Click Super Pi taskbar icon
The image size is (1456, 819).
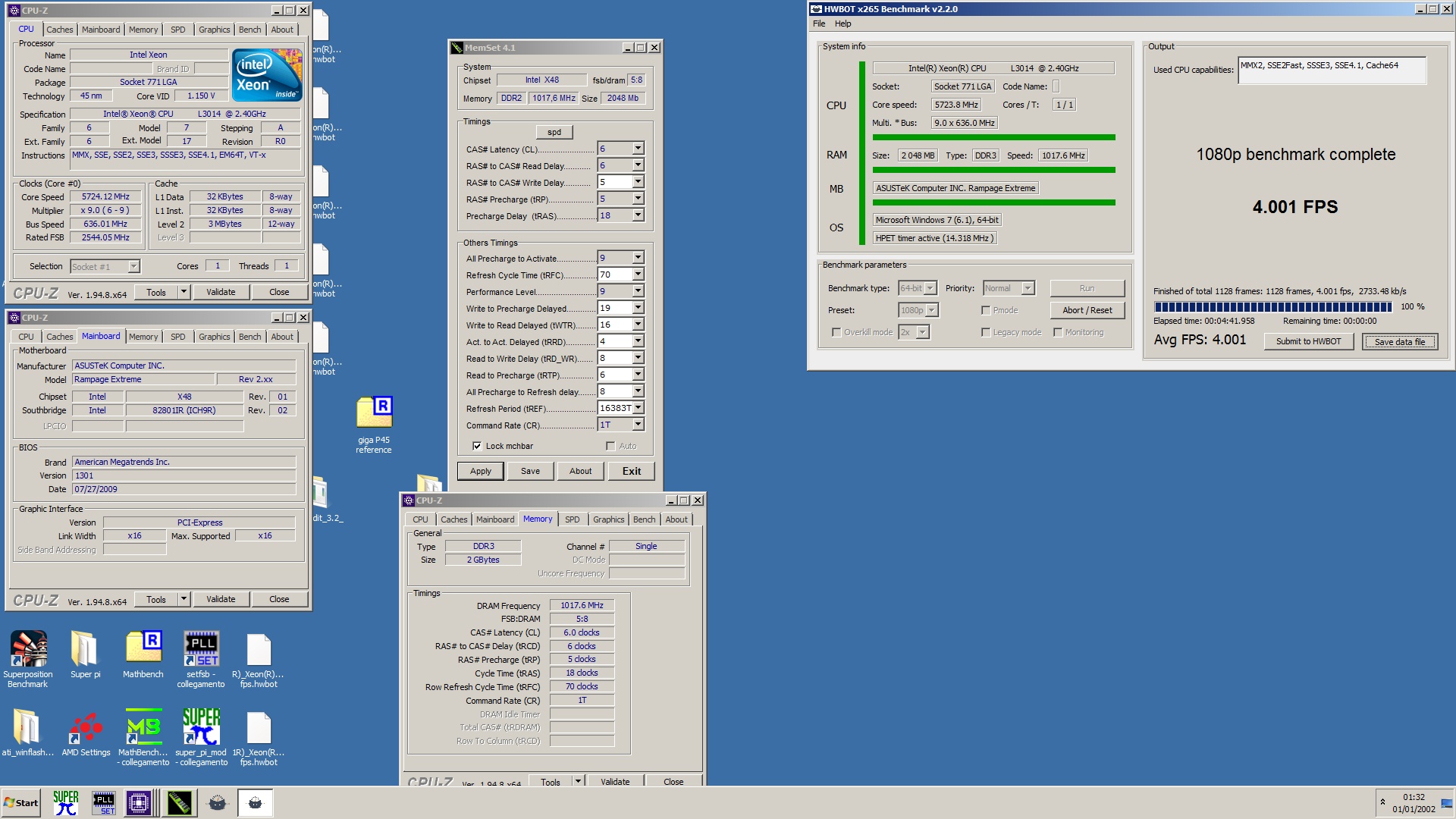tap(66, 803)
